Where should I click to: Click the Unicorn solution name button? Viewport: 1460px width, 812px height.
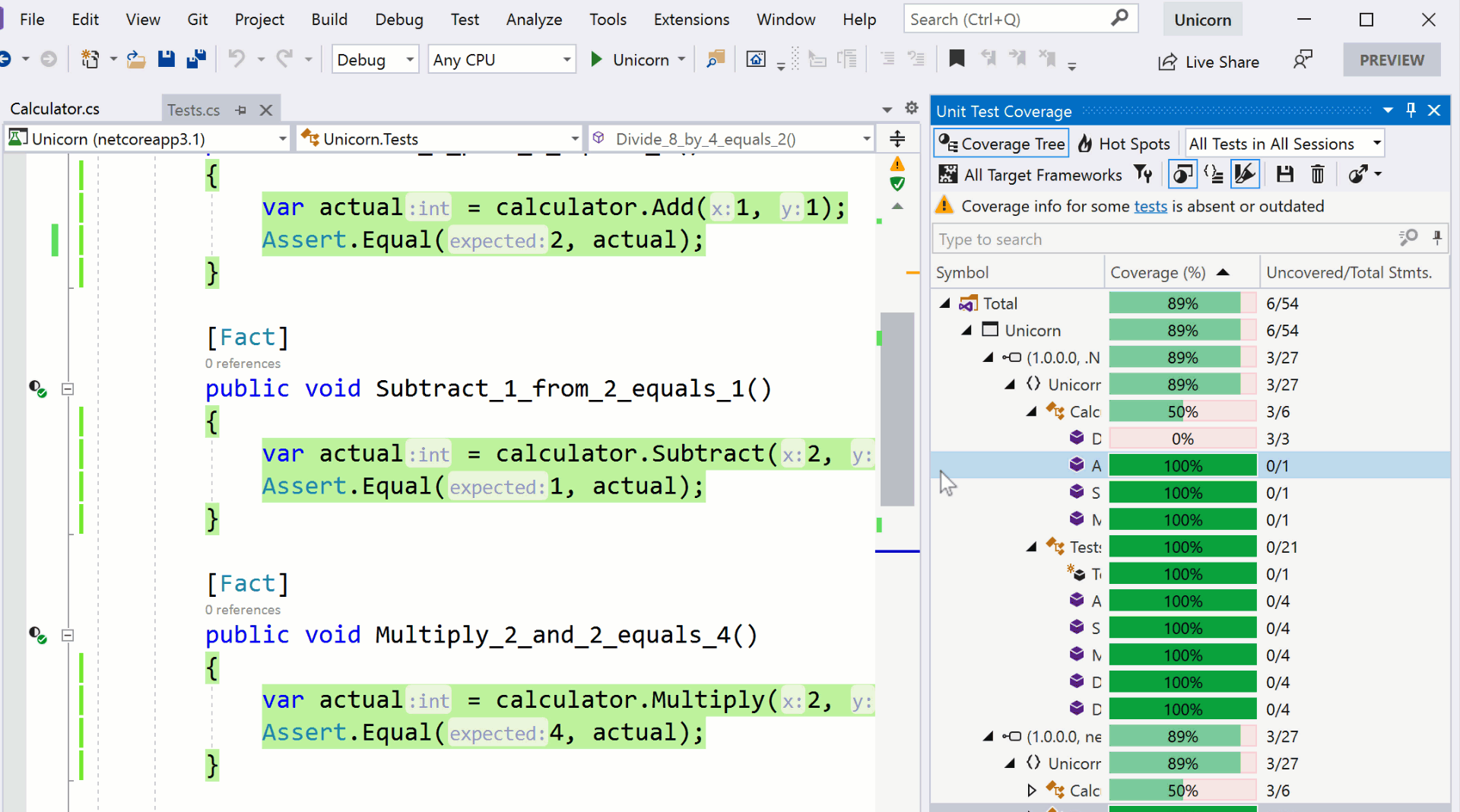1202,20
